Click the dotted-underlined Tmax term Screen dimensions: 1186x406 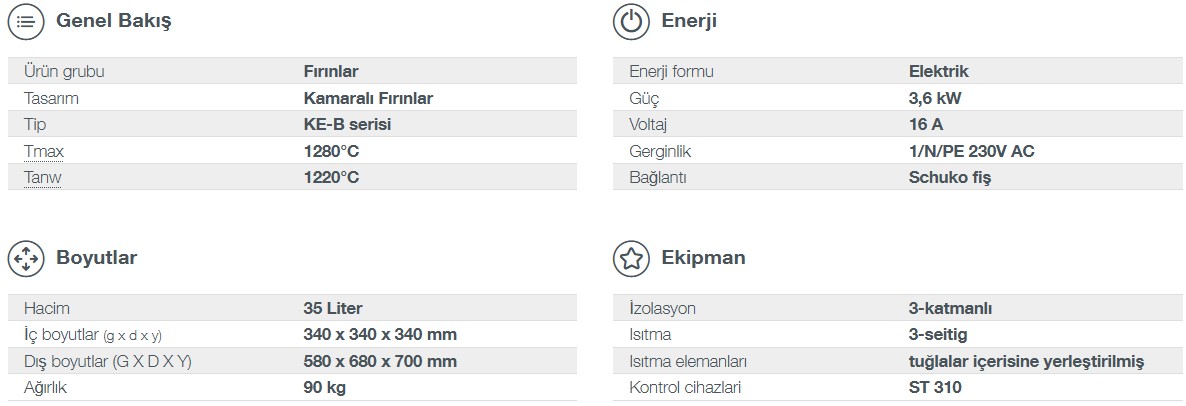pyautogui.click(x=44, y=151)
